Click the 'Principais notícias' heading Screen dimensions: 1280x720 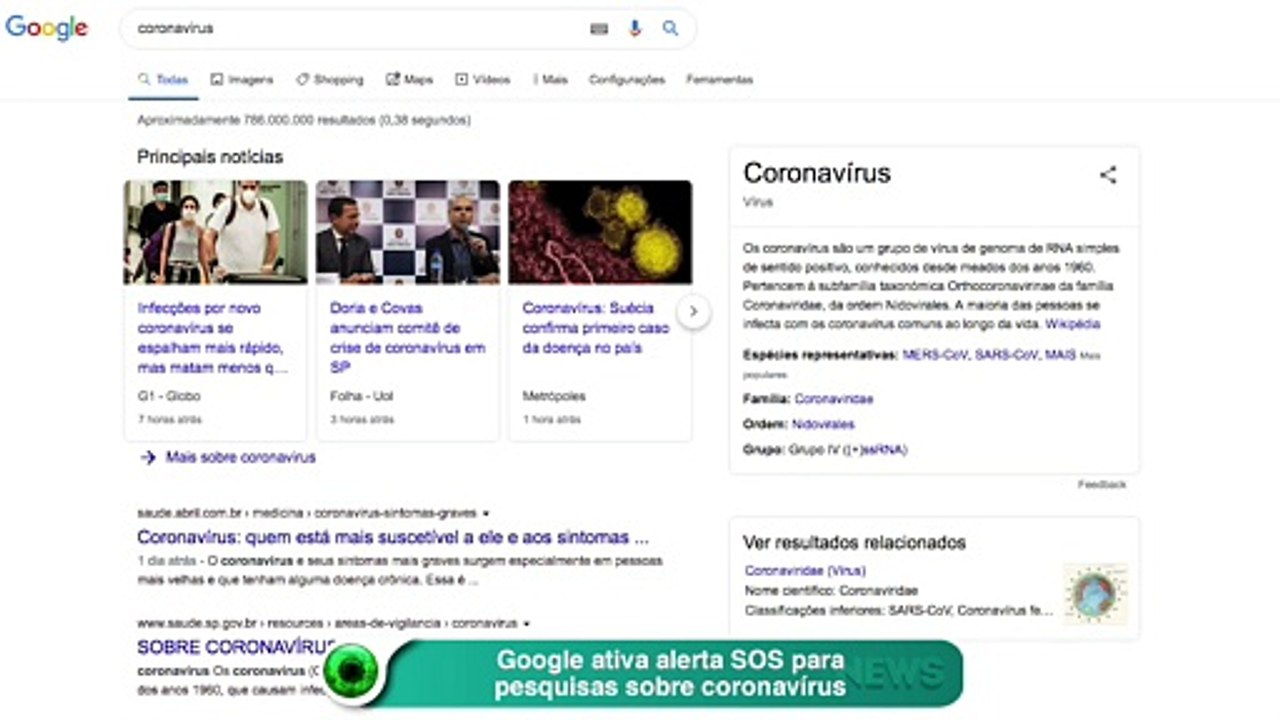click(x=210, y=157)
